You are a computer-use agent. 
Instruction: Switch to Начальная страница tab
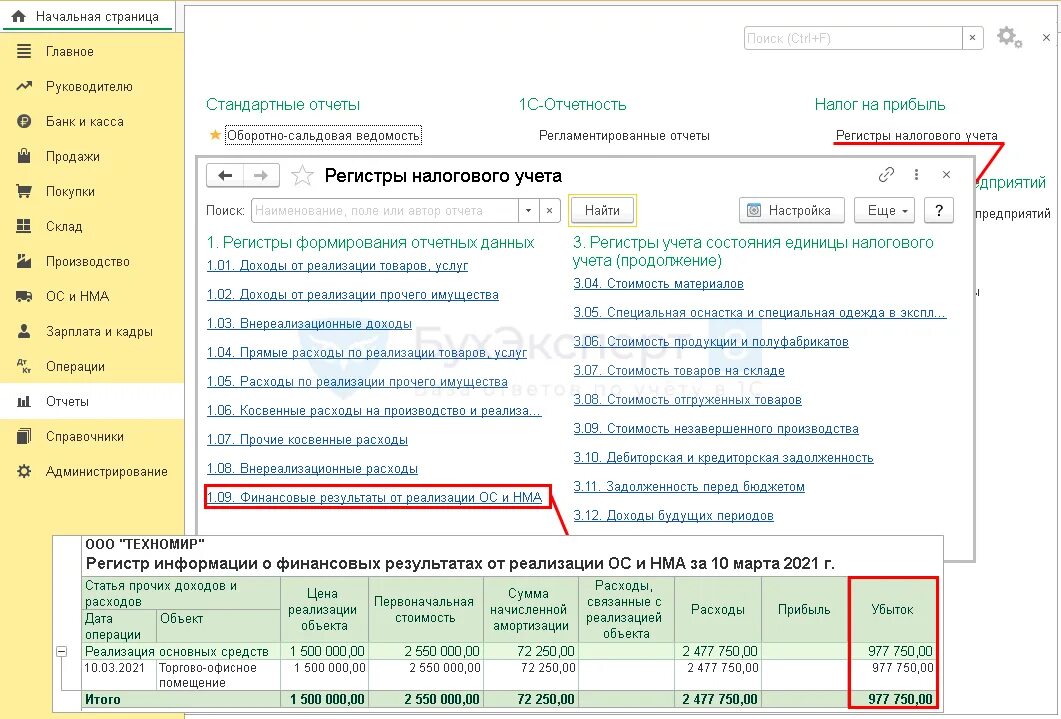tap(88, 16)
